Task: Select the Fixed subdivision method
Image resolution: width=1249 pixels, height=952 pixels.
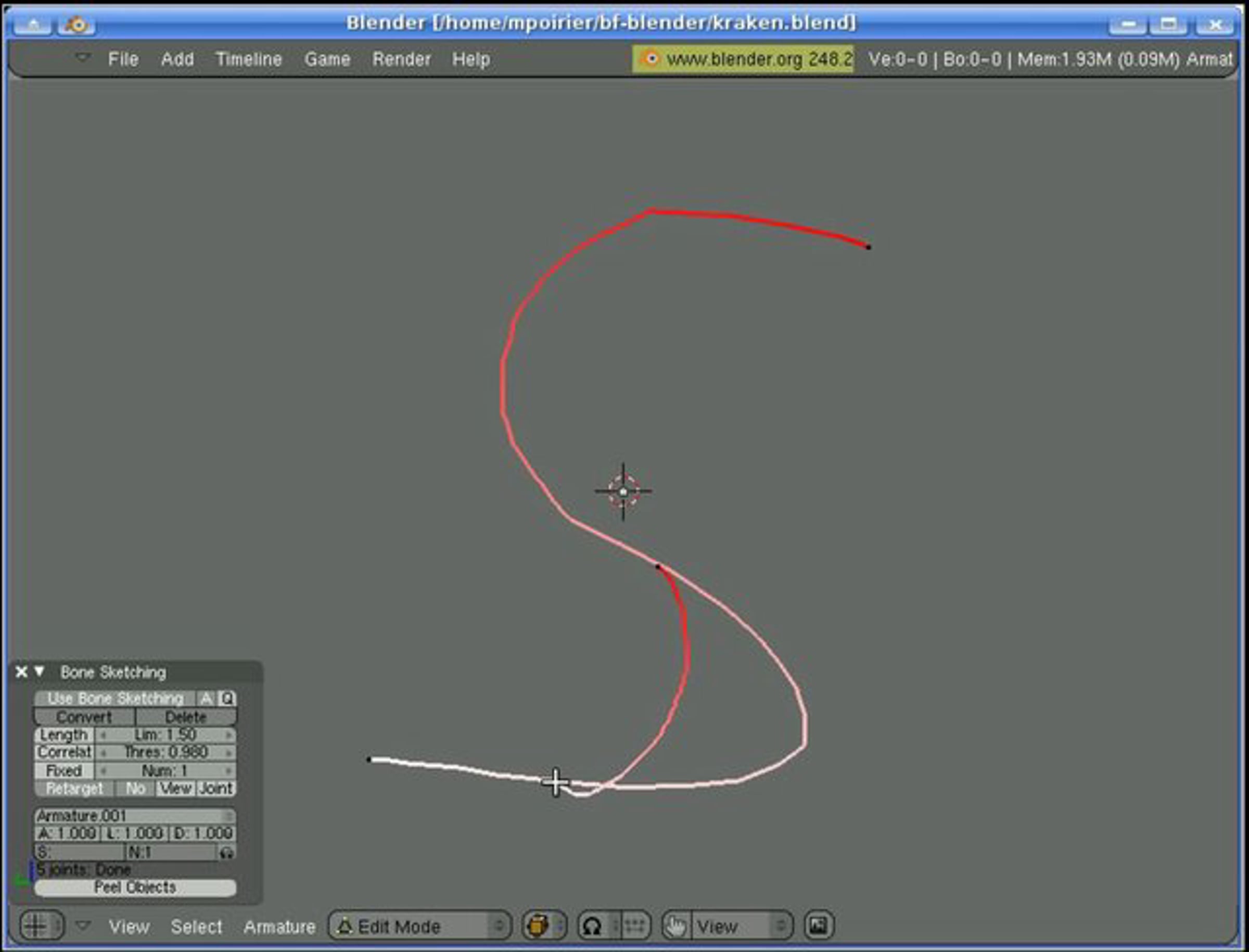Action: (64, 770)
